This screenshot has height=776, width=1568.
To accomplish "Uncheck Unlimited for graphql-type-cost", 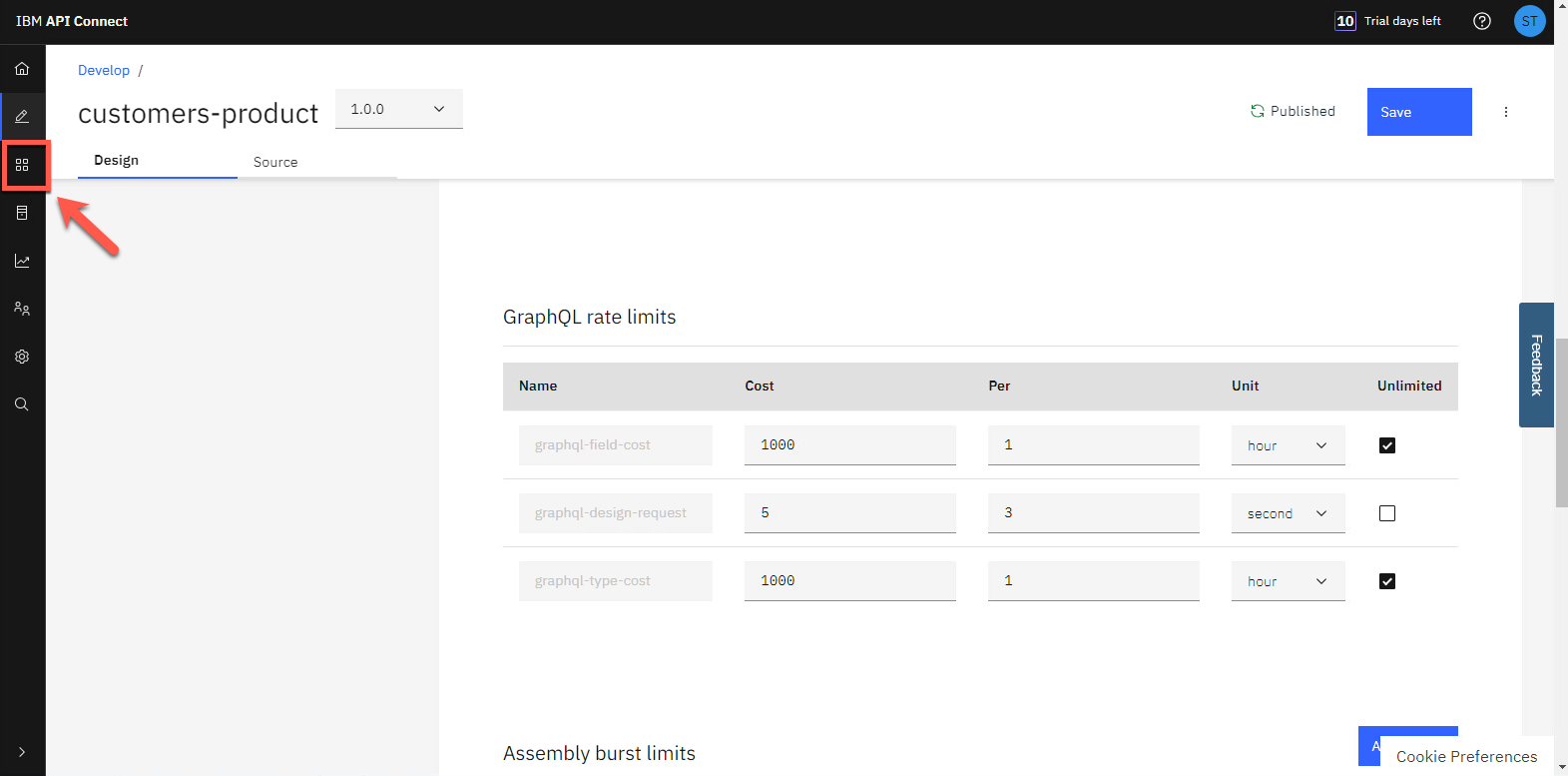I will (1387, 581).
